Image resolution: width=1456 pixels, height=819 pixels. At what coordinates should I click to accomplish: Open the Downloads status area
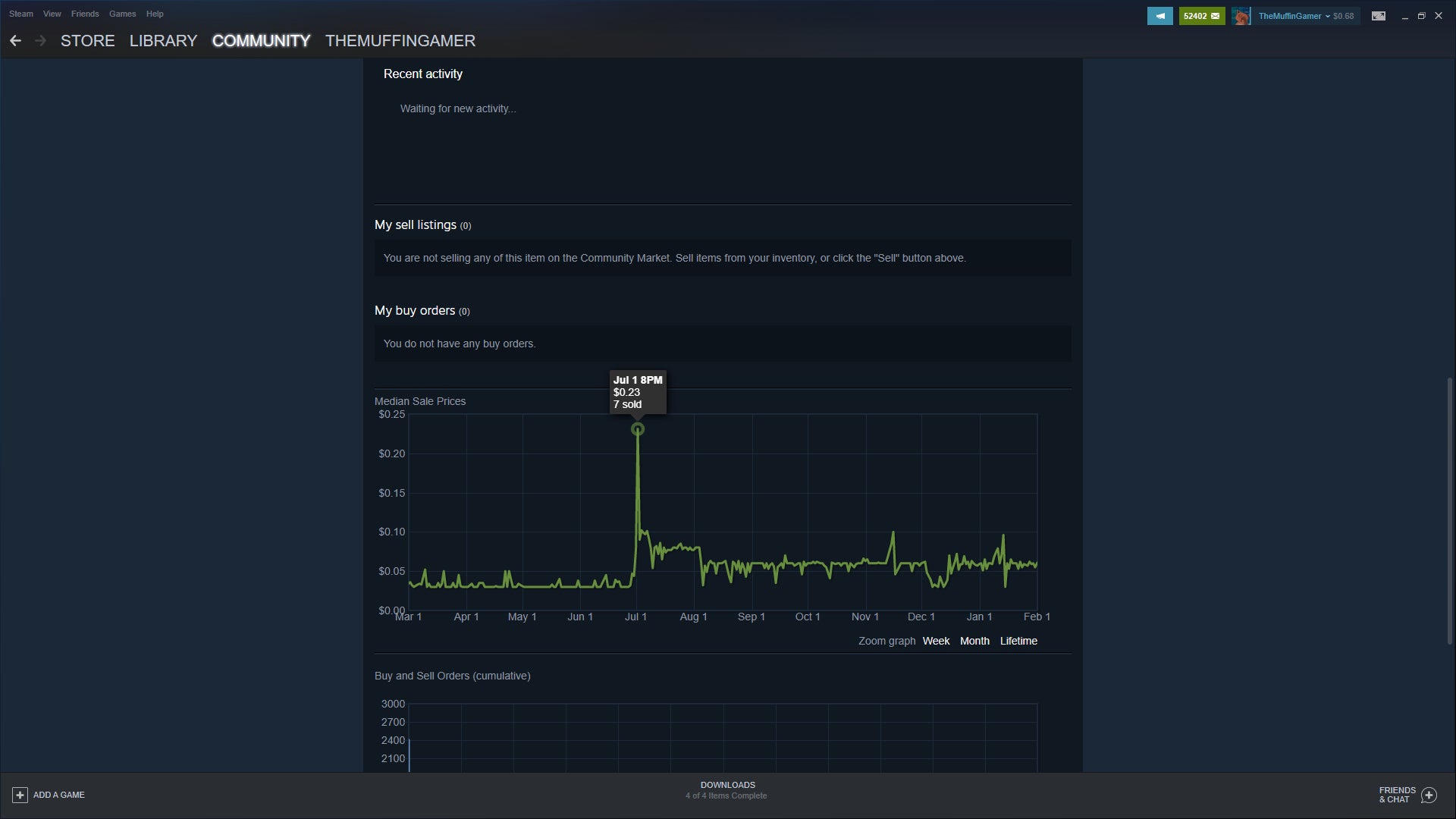pyautogui.click(x=726, y=789)
